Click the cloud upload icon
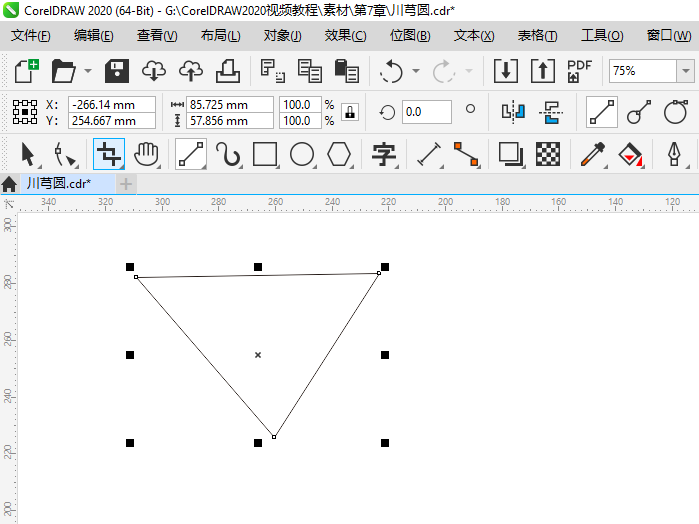Image resolution: width=699 pixels, height=524 pixels. 191,70
